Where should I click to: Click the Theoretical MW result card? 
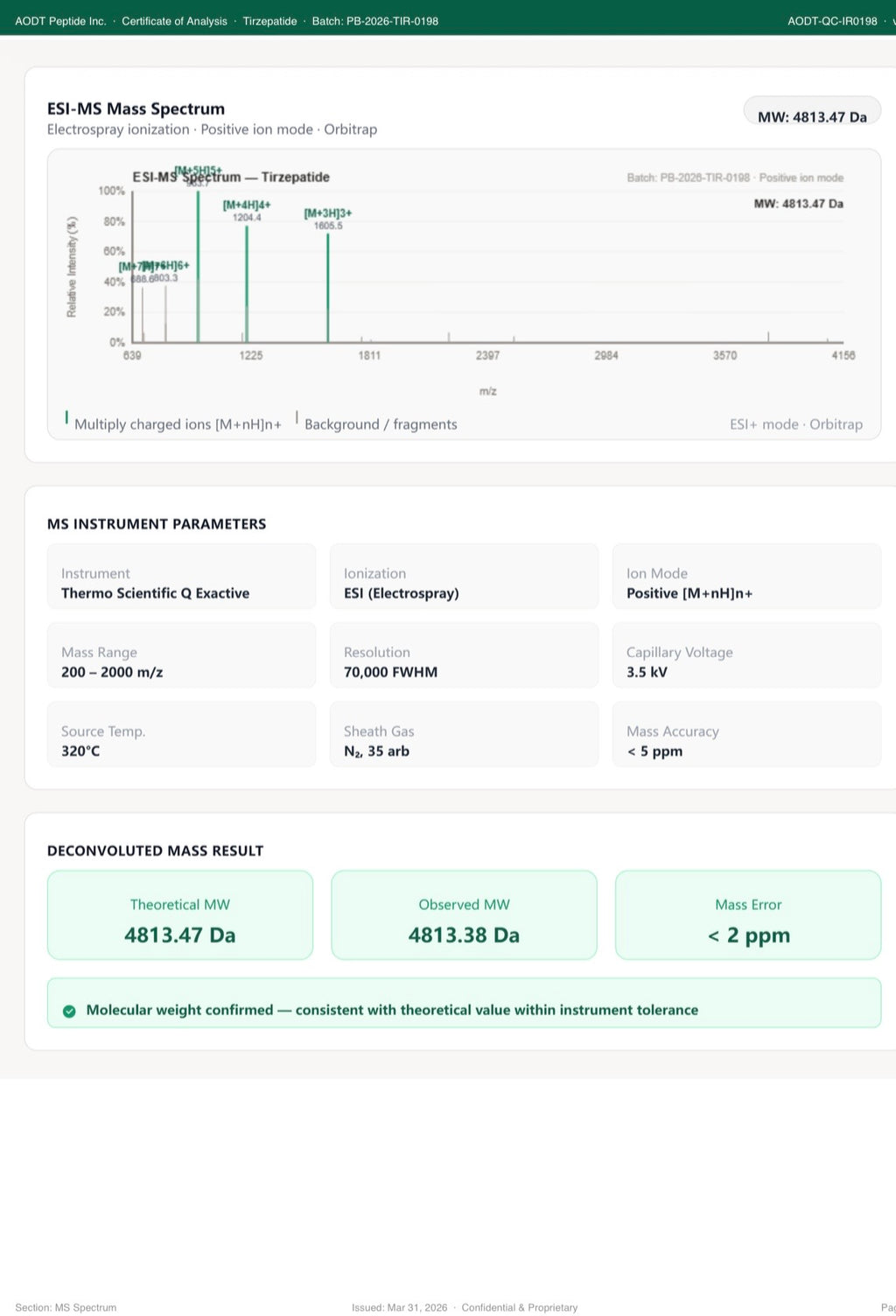[180, 914]
